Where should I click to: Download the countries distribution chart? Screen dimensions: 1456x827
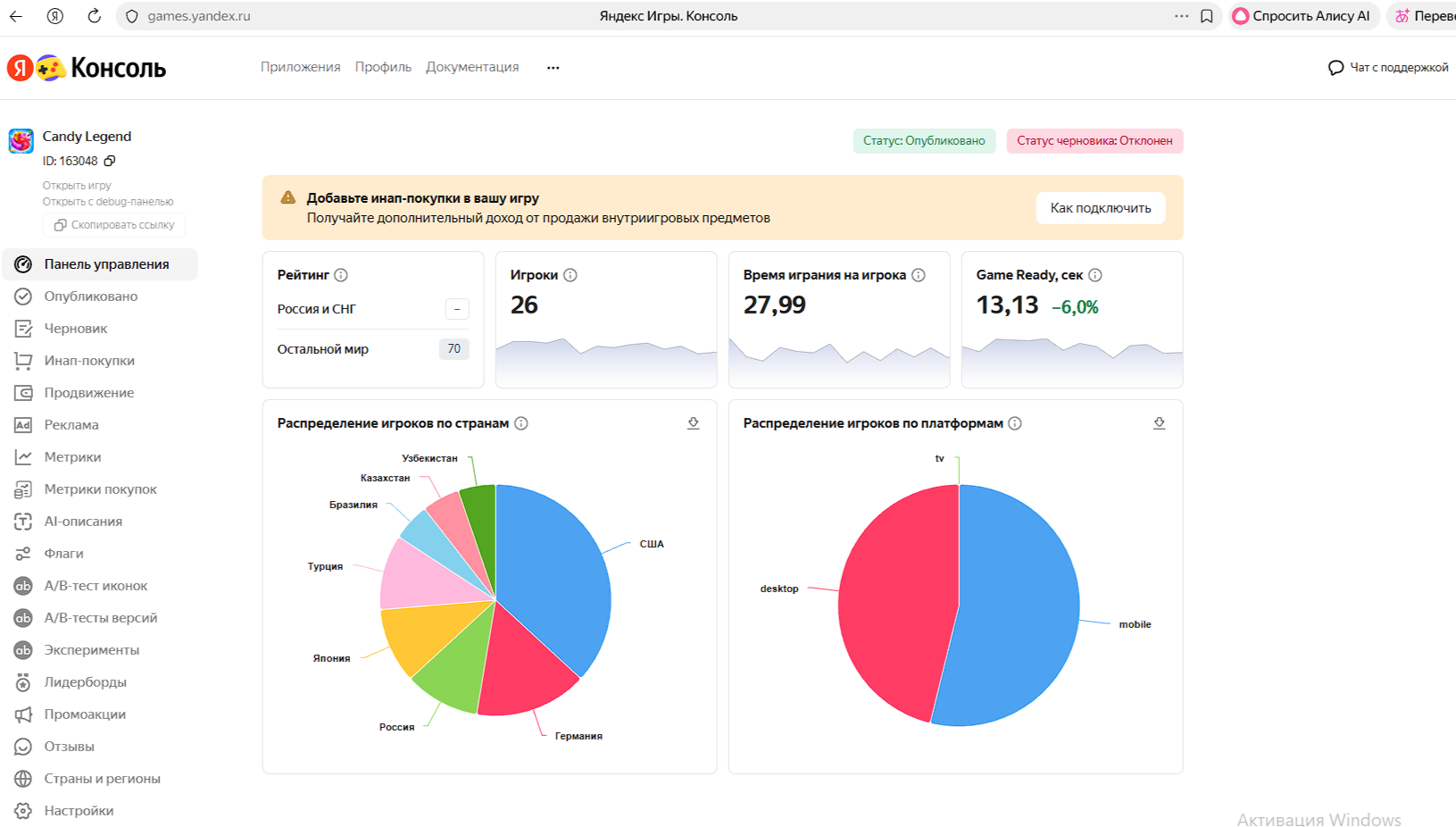[x=693, y=423]
